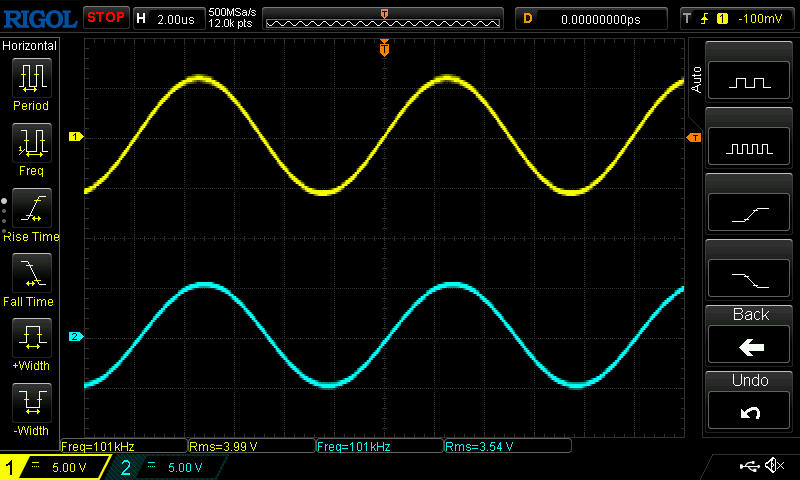The width and height of the screenshot is (800, 480).
Task: Click the USB connection status icon
Action: 749,465
